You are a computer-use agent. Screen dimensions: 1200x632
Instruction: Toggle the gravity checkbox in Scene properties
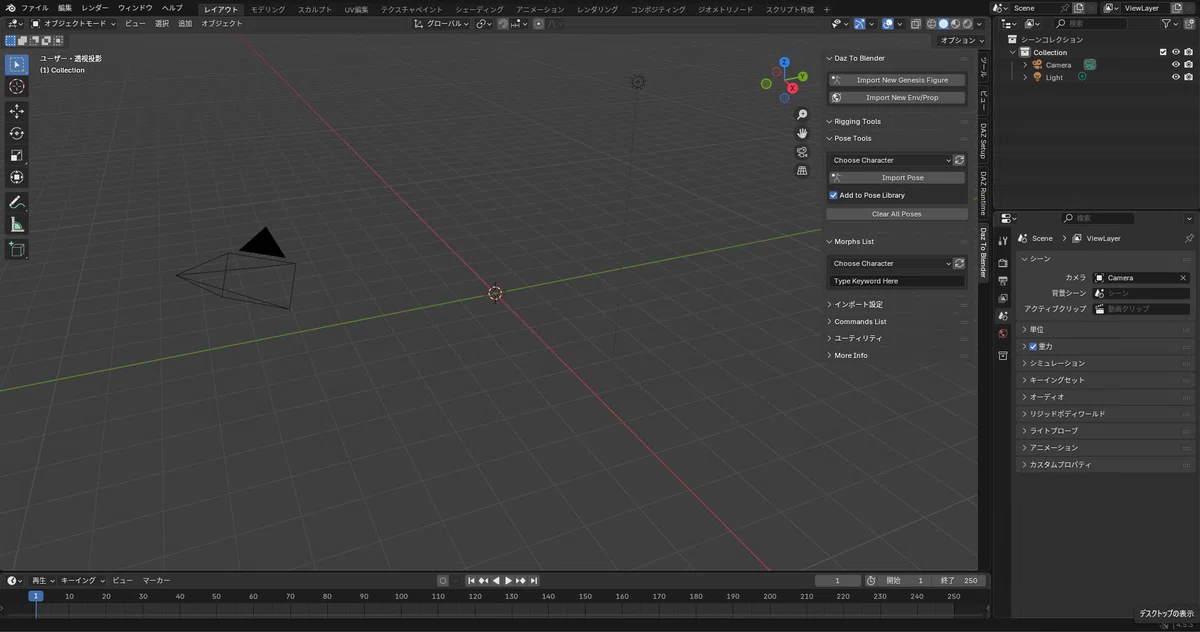pyautogui.click(x=1033, y=347)
